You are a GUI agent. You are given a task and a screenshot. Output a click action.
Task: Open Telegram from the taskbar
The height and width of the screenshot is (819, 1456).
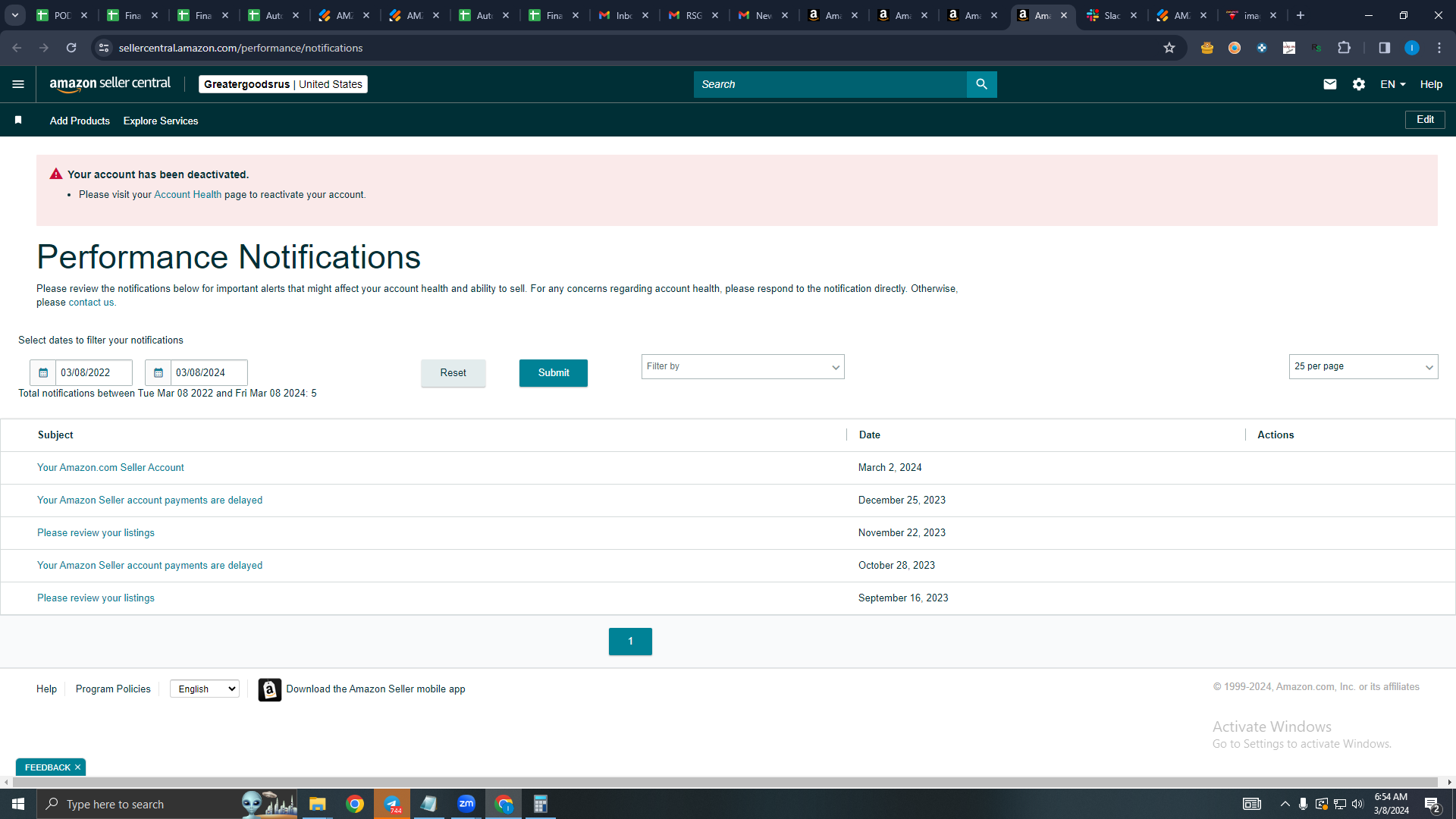pyautogui.click(x=392, y=804)
